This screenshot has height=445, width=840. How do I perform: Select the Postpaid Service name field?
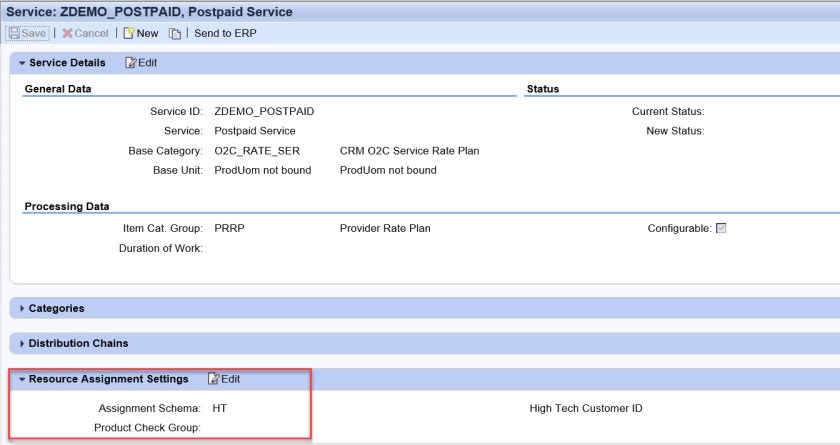pyautogui.click(x=255, y=131)
